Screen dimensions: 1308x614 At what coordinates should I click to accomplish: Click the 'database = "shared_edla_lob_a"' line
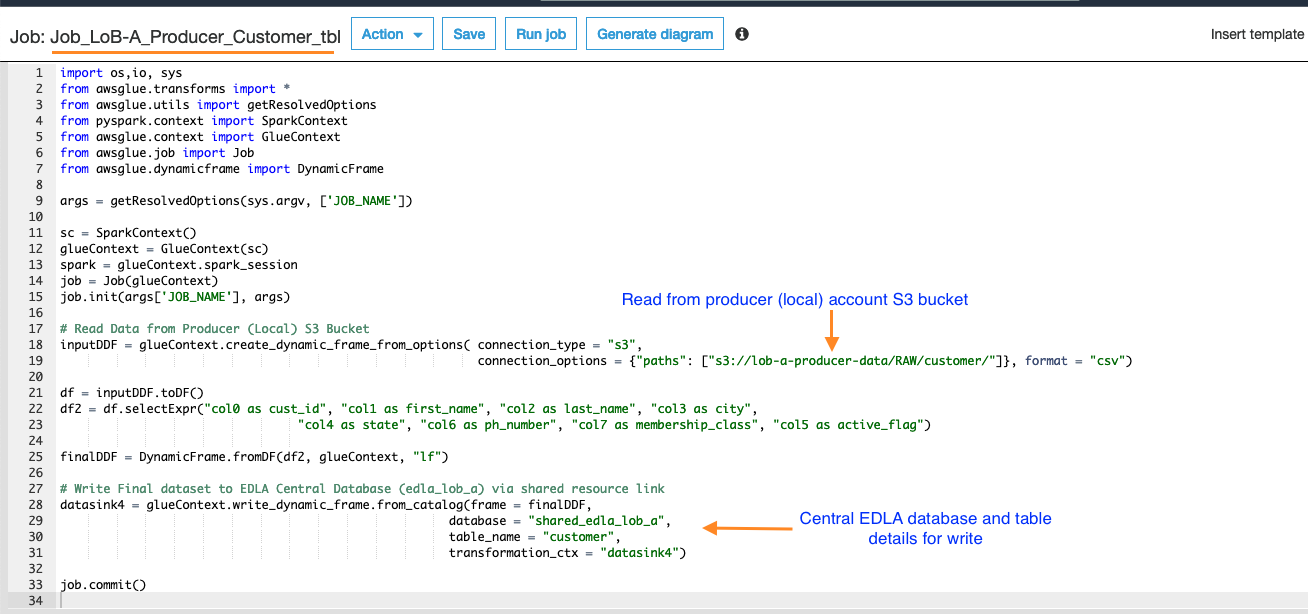coord(560,521)
